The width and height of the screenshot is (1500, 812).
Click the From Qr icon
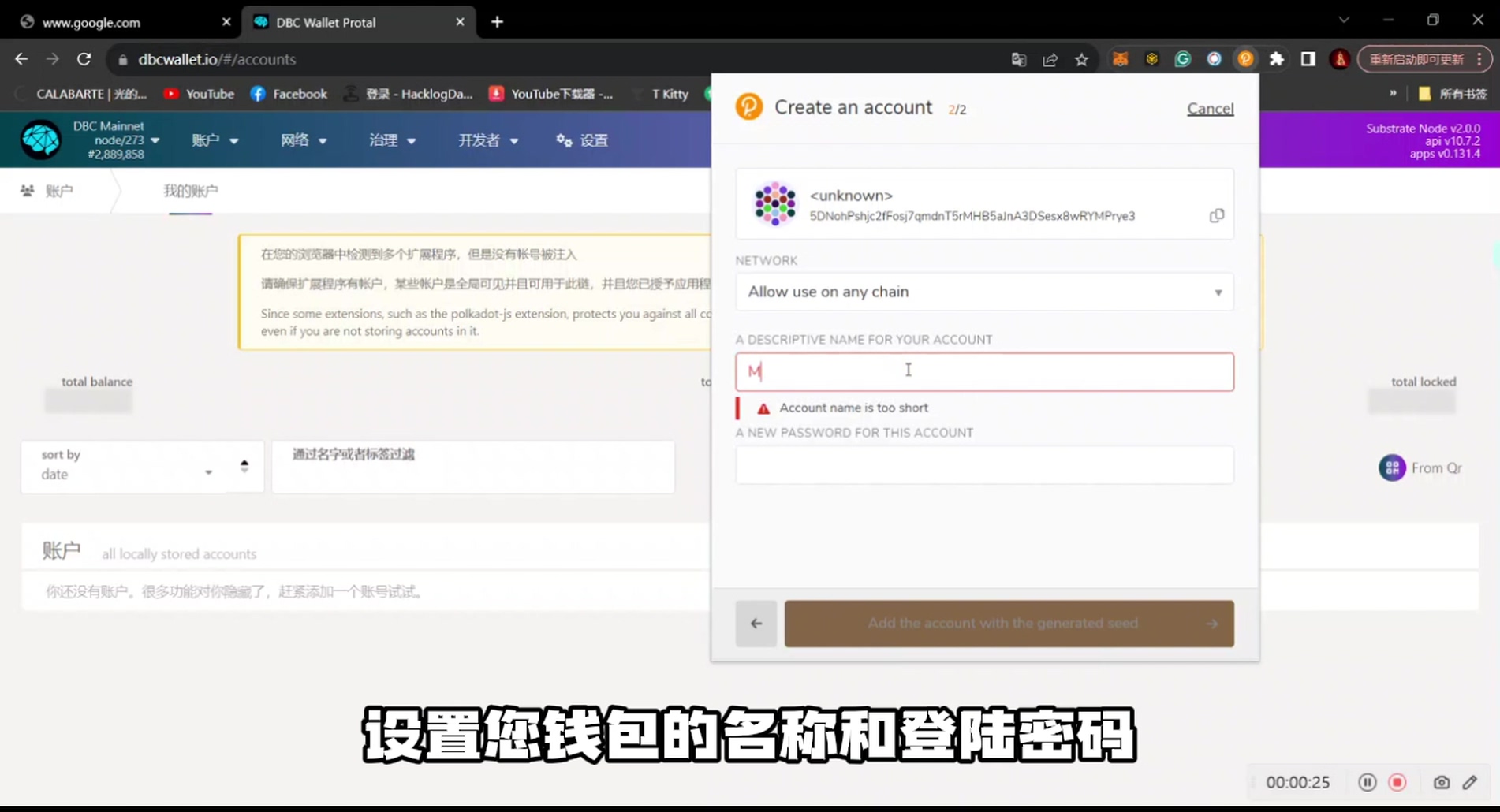pos(1392,467)
